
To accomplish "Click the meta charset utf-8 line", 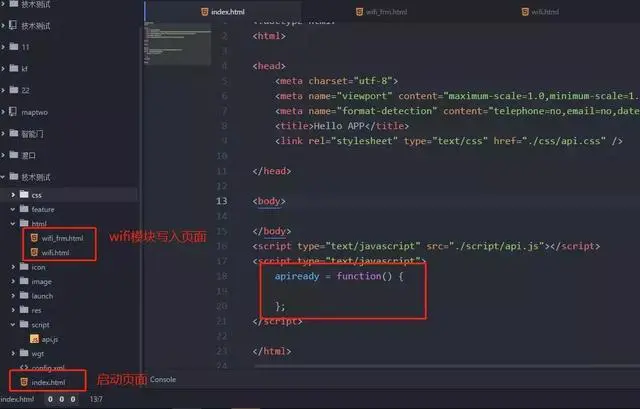I will coord(336,81).
